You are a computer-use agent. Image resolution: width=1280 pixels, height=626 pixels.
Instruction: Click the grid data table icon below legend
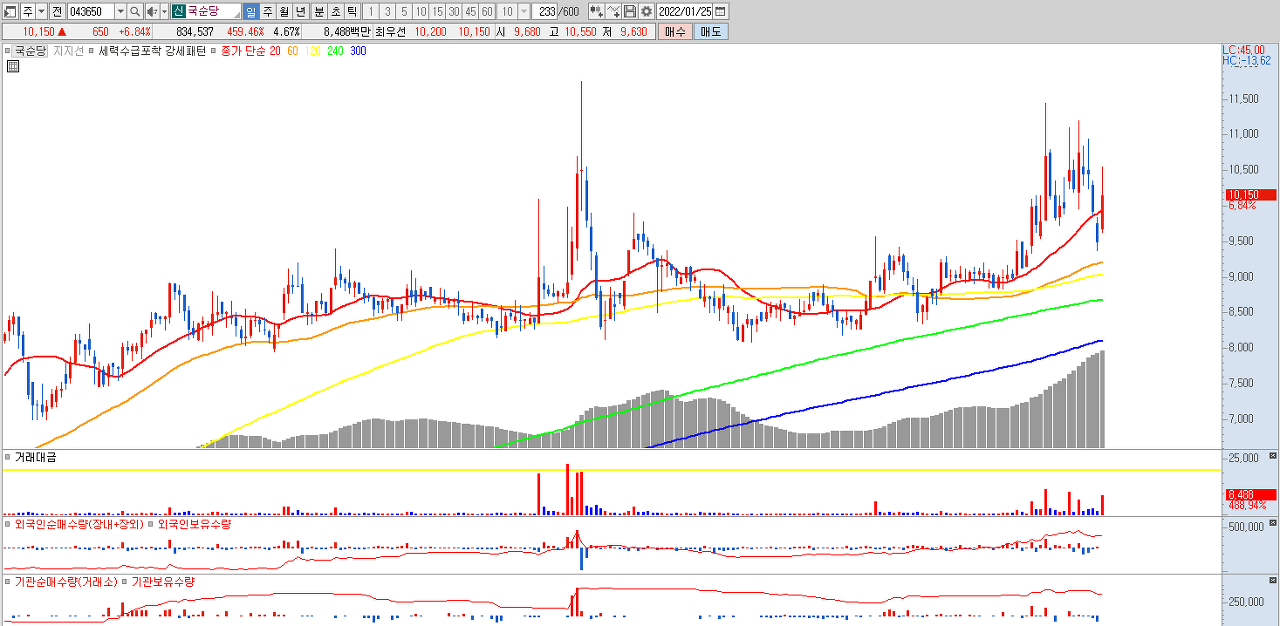pos(13,67)
